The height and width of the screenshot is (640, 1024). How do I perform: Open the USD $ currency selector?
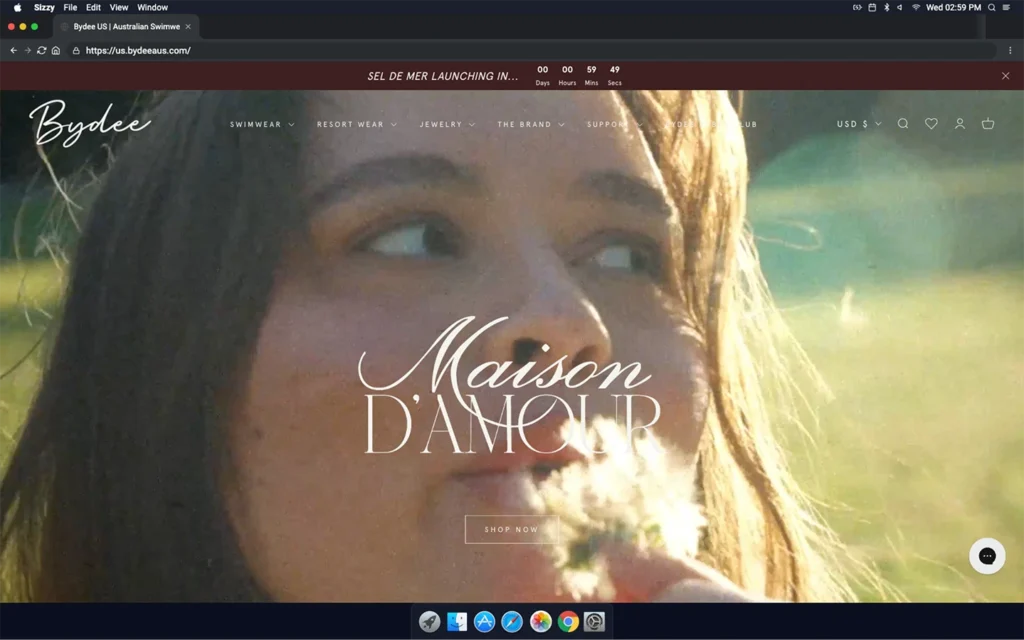tap(859, 124)
